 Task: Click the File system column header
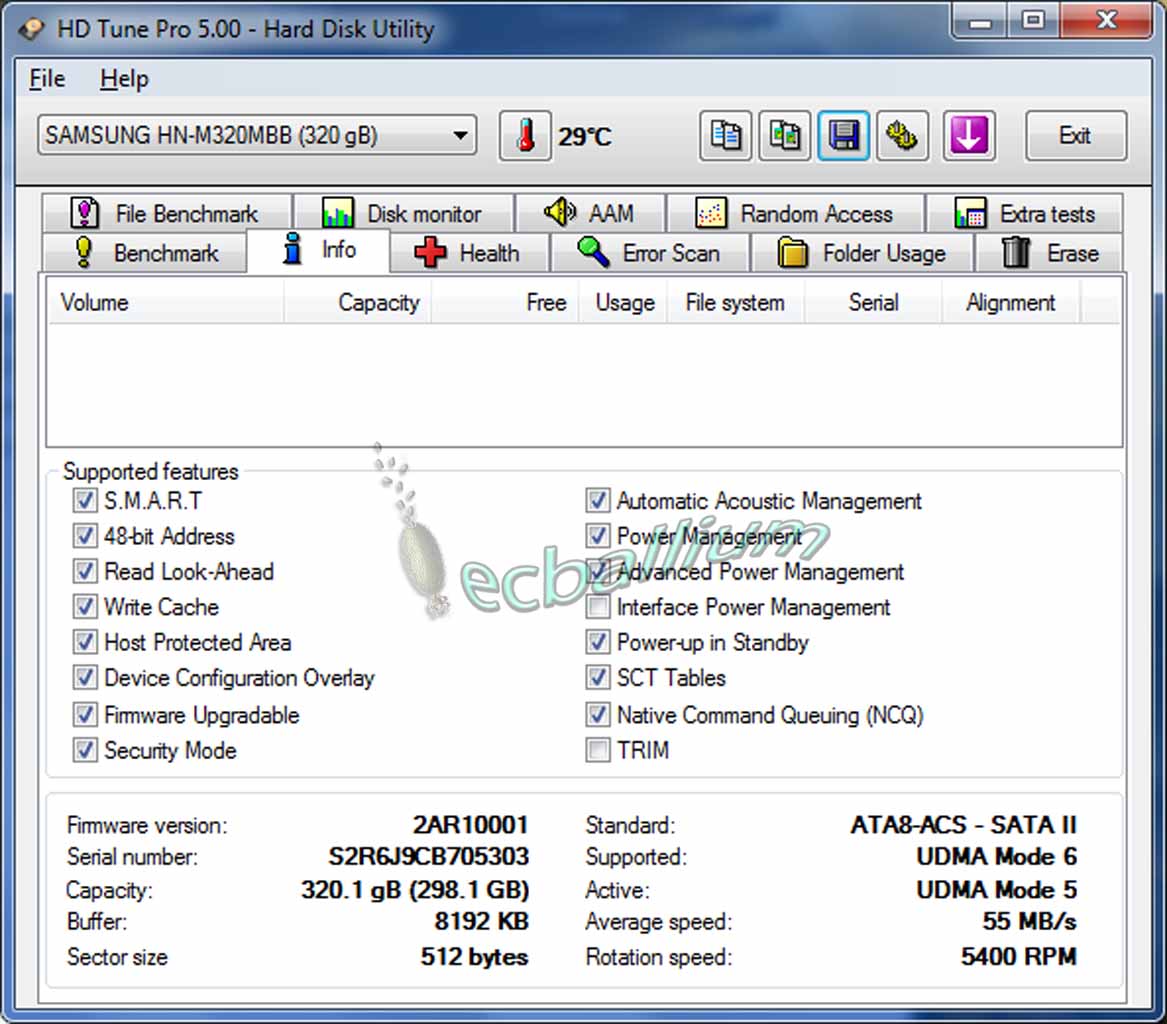[x=735, y=303]
